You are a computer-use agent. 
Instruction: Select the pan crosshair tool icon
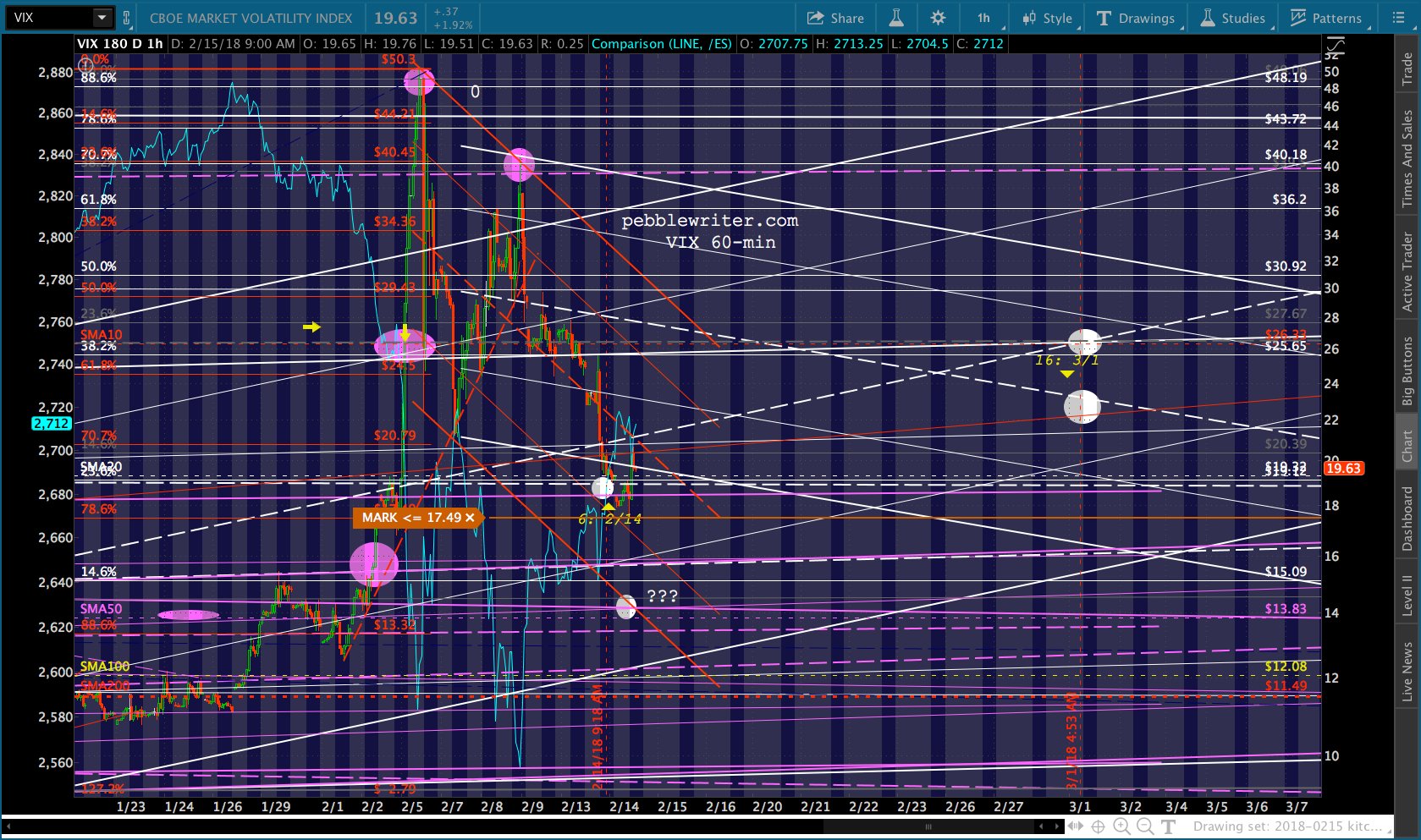coord(1098,826)
